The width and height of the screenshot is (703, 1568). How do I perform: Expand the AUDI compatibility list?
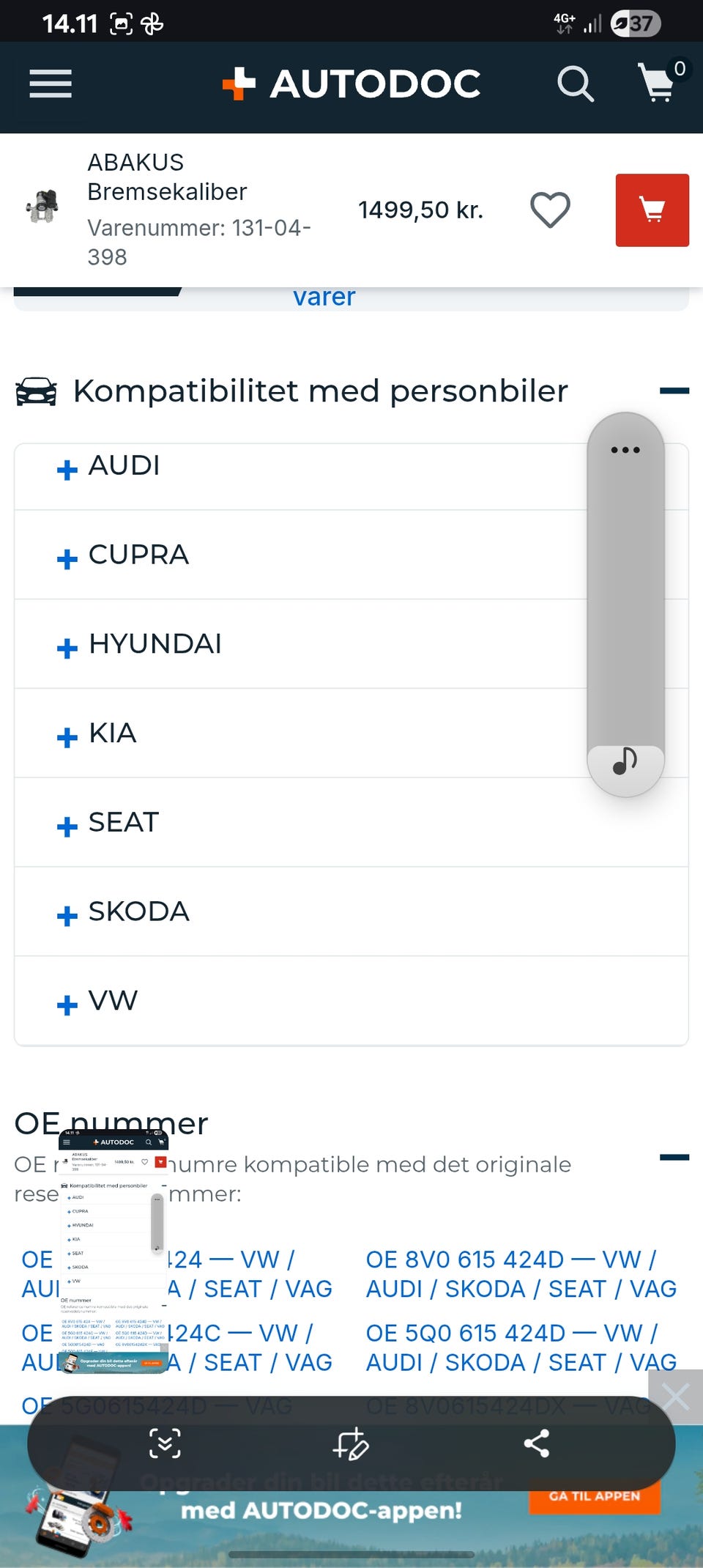(110, 467)
